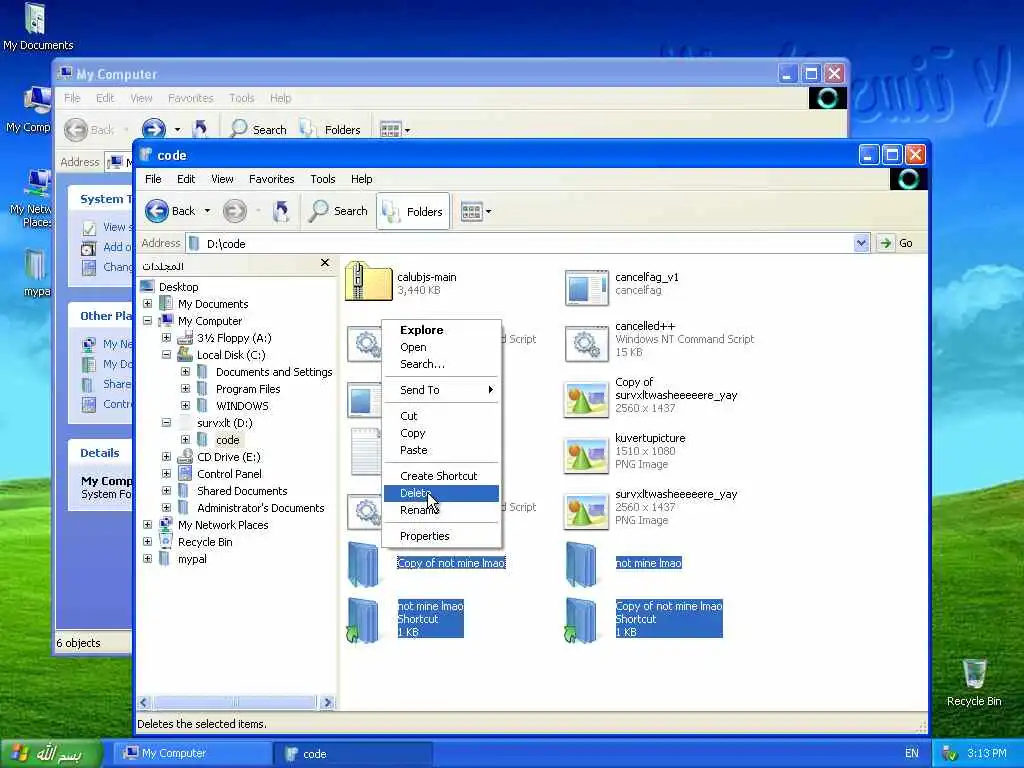Open the Favorites menu in code window
The image size is (1024, 768).
point(272,179)
